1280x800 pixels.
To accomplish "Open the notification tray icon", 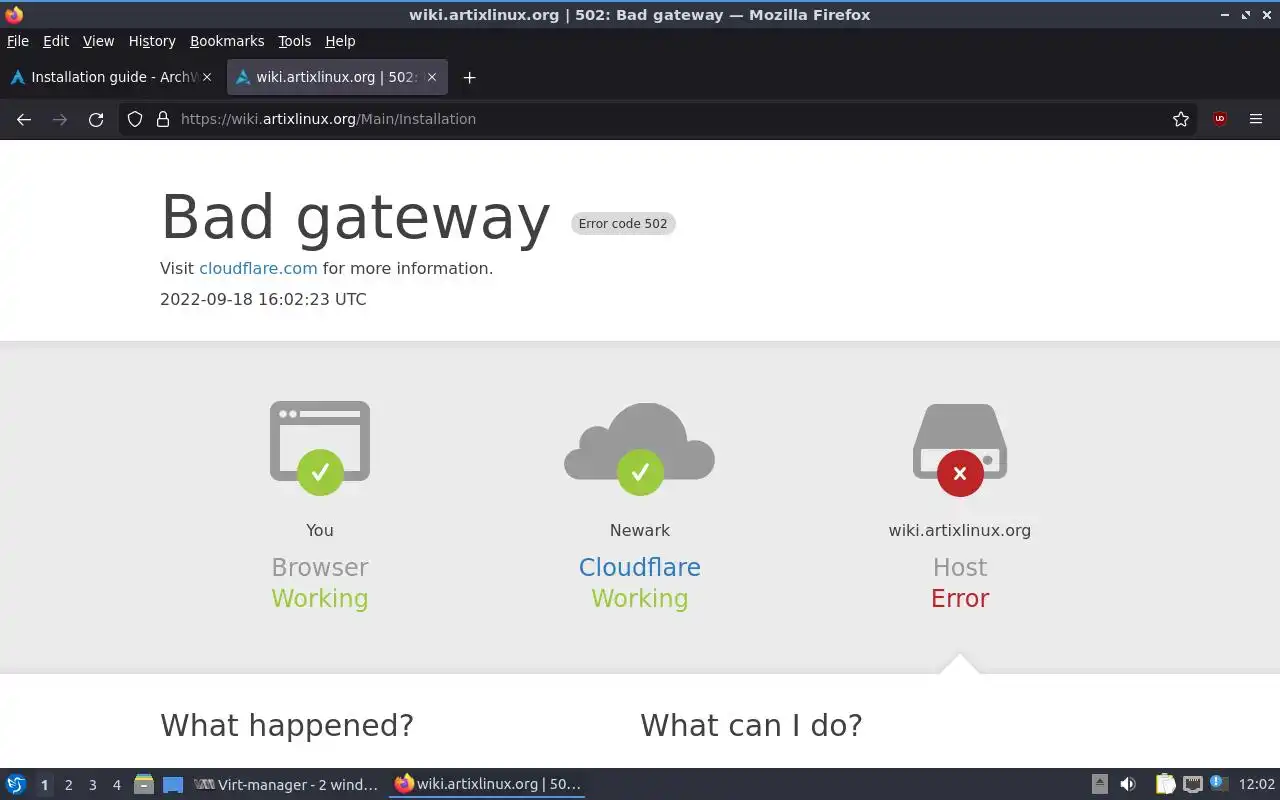I will [1218, 783].
